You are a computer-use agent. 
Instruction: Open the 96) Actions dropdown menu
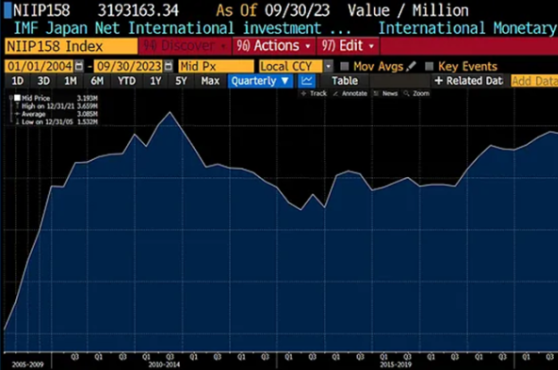(273, 46)
